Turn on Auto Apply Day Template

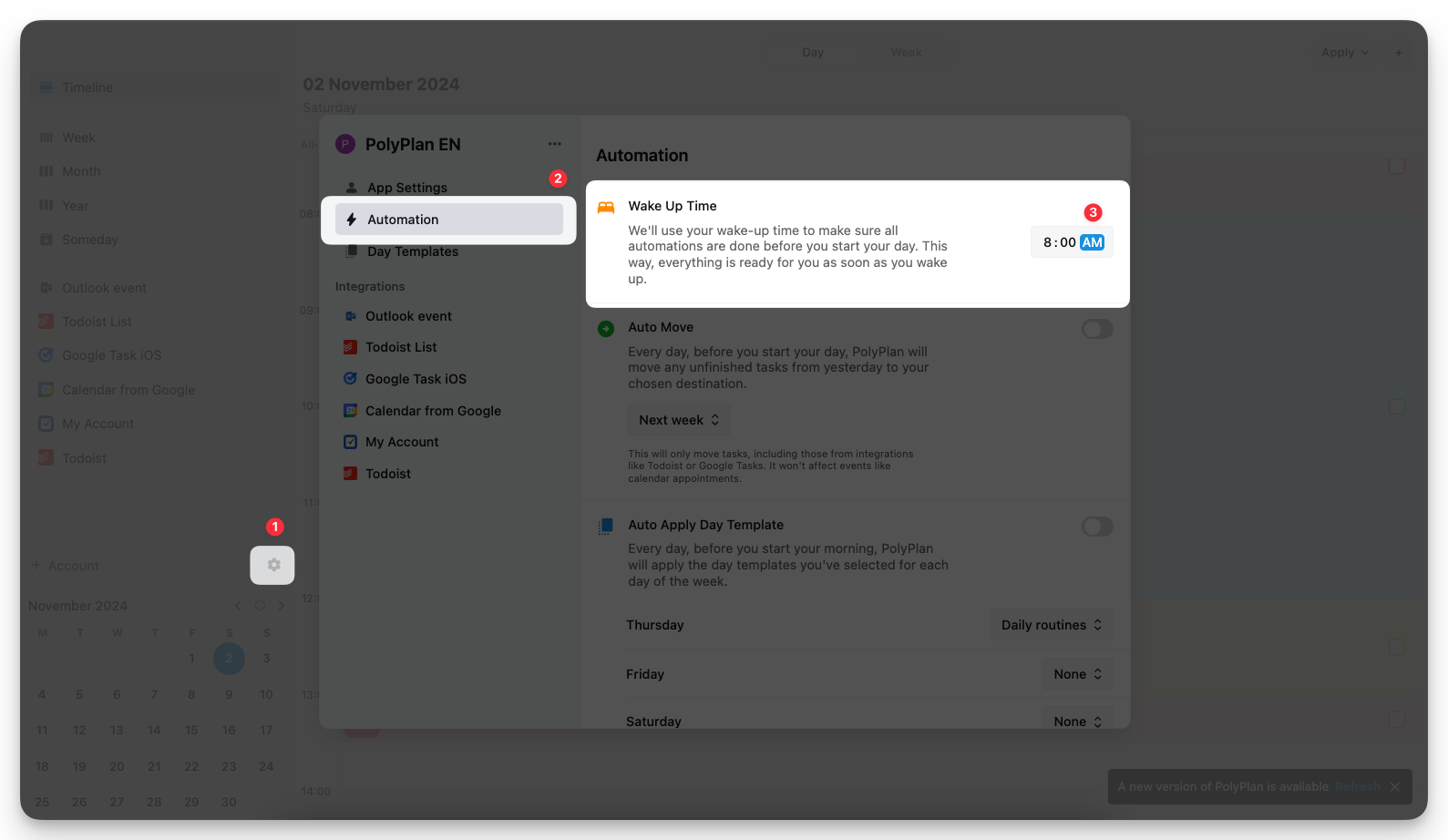click(1096, 527)
